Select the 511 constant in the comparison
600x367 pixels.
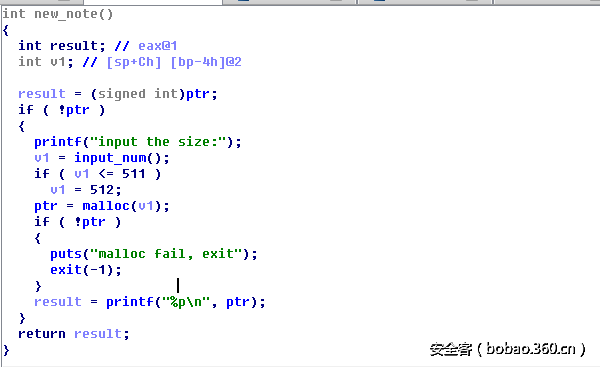[134, 174]
